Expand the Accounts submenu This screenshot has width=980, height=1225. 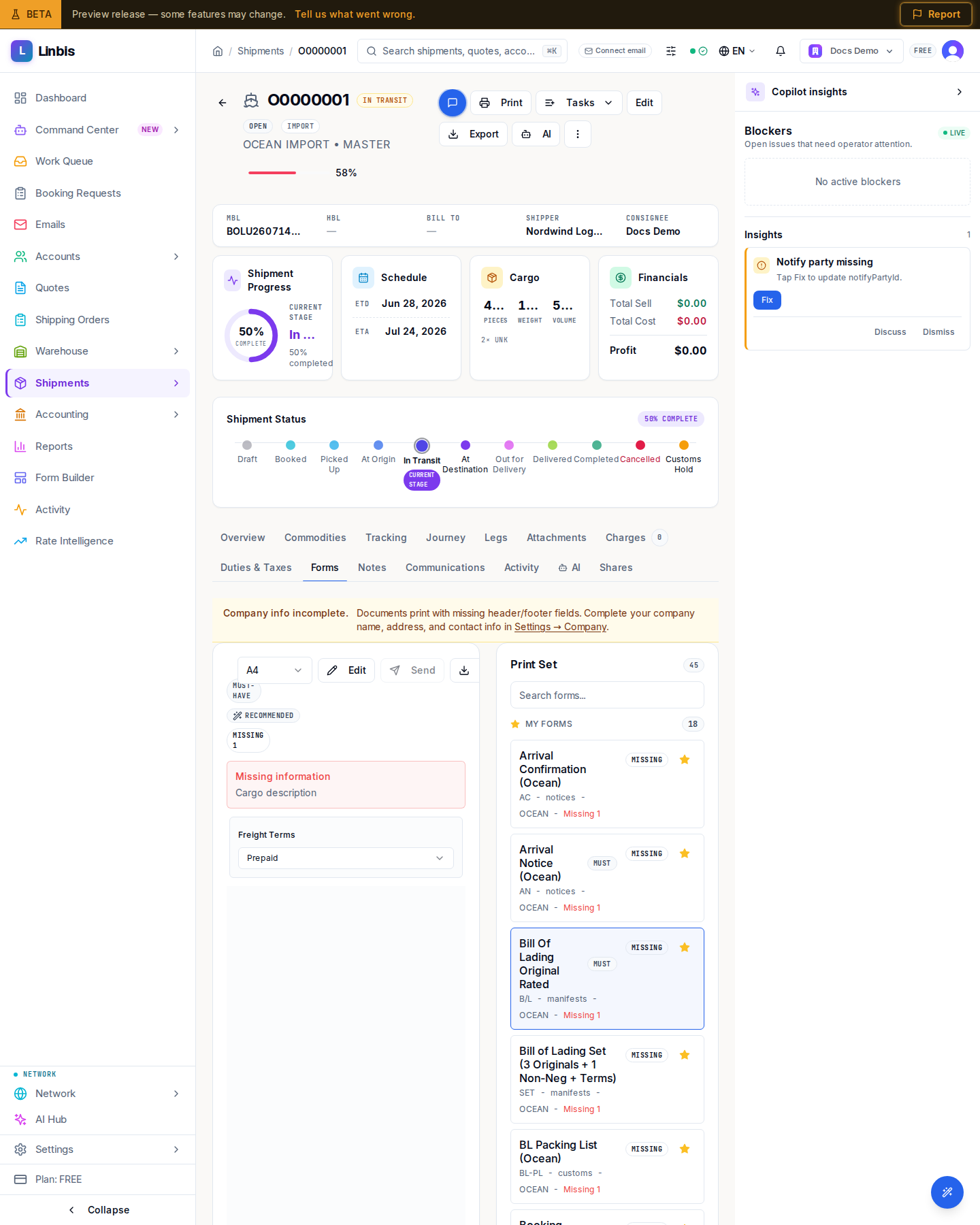tap(176, 257)
